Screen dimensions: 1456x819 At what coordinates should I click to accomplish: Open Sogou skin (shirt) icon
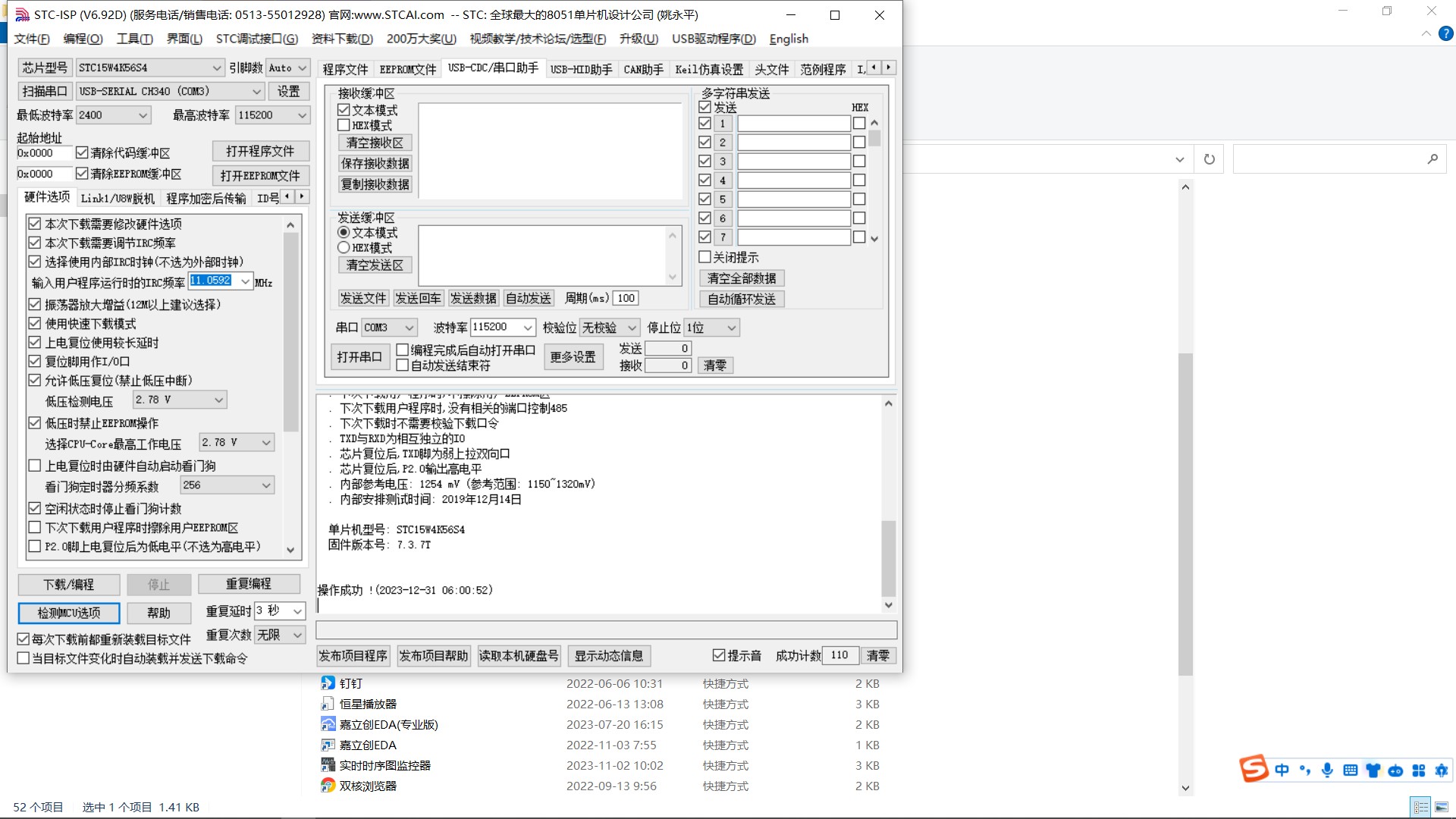pos(1373,770)
